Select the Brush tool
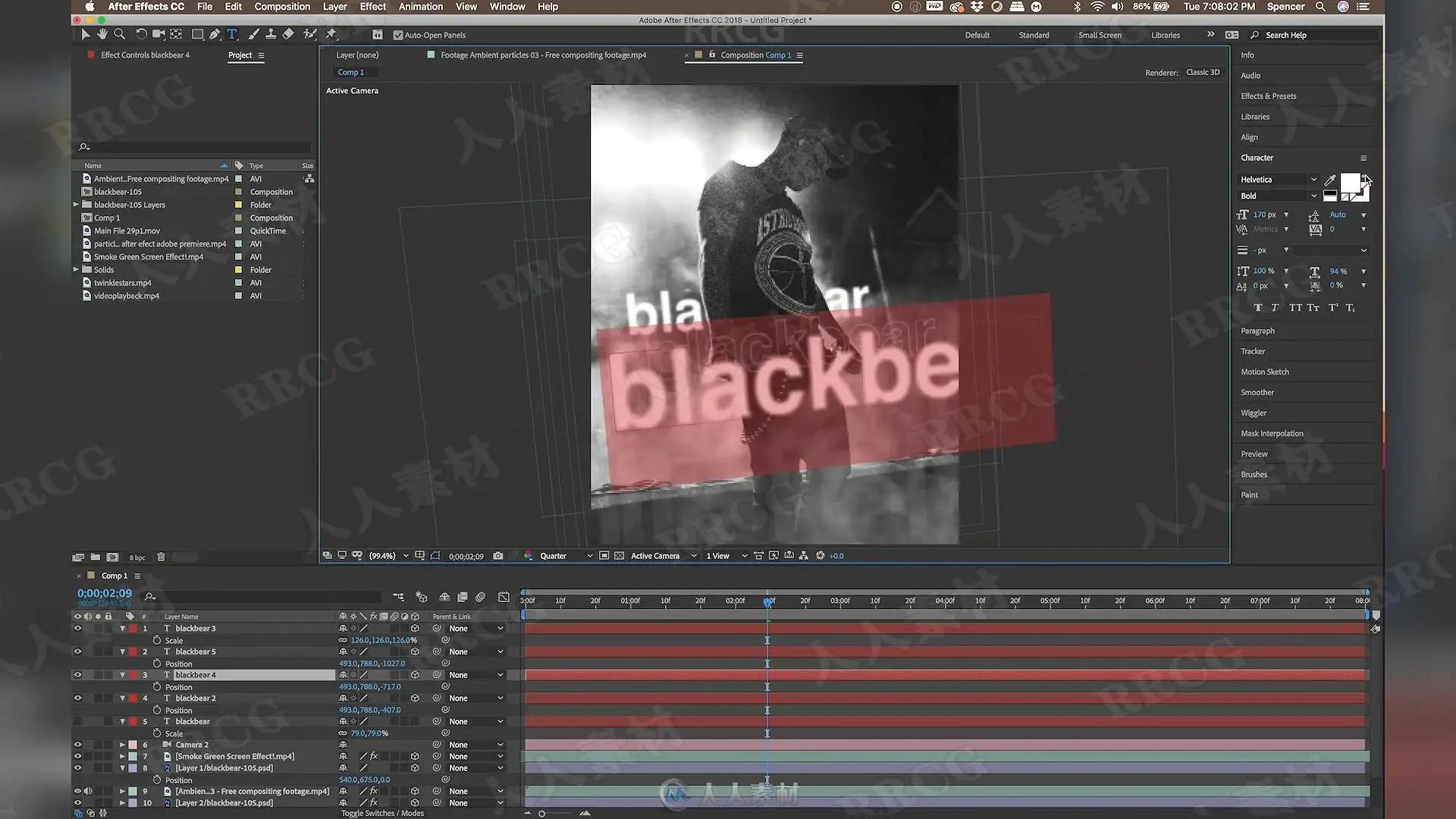Screen dimensions: 1456x819 tap(253, 34)
